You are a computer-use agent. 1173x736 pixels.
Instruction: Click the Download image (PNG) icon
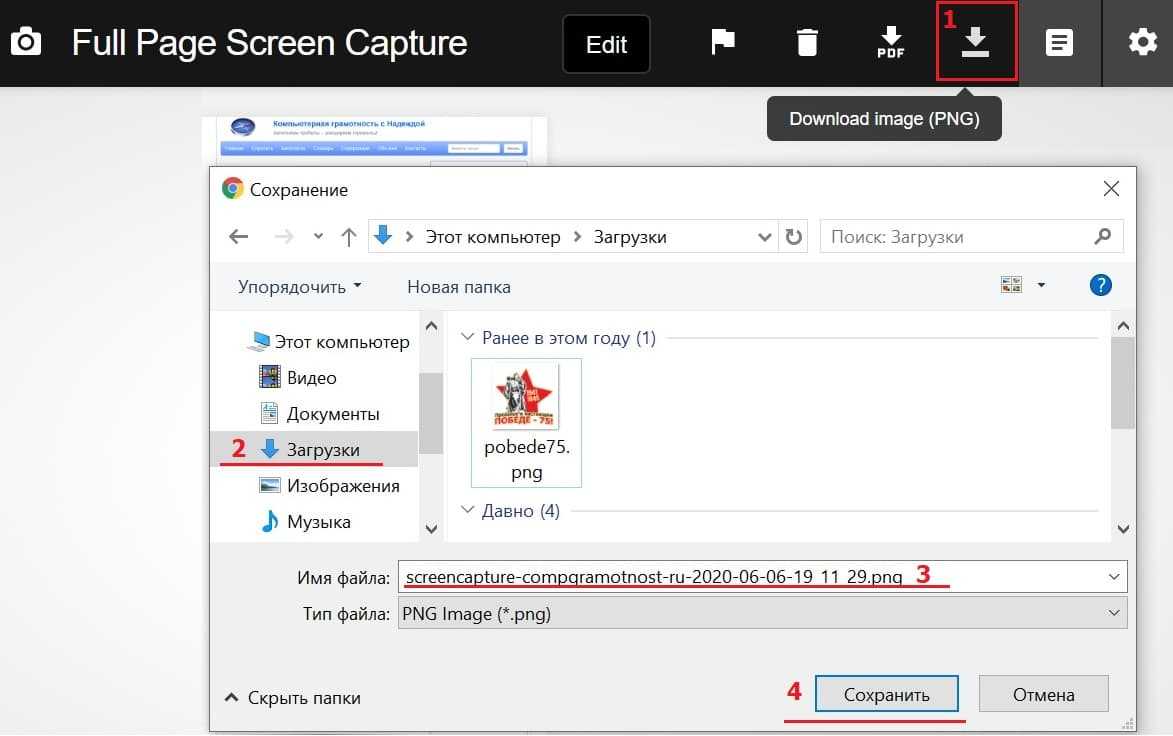(x=976, y=42)
